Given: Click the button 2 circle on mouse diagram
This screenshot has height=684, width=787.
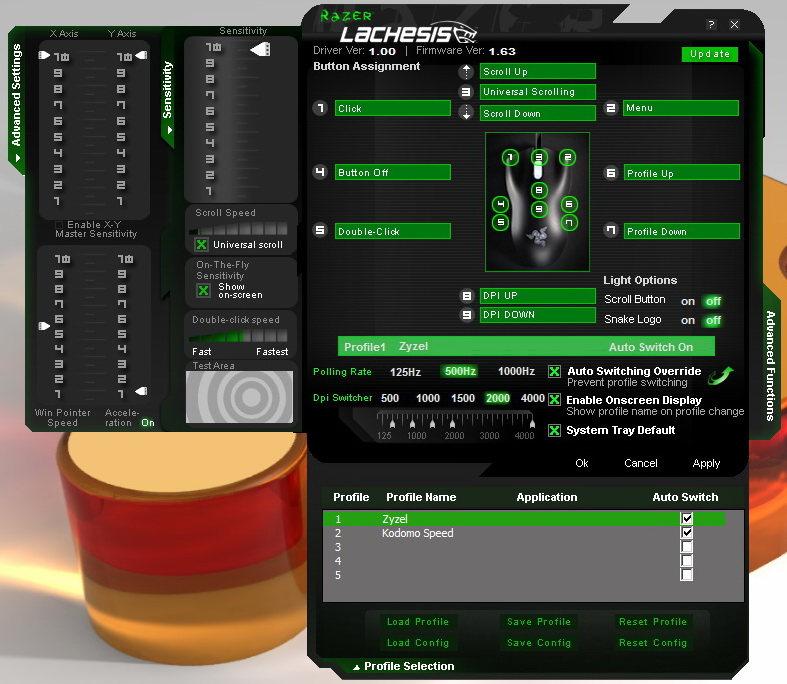Looking at the screenshot, I should pos(568,158).
